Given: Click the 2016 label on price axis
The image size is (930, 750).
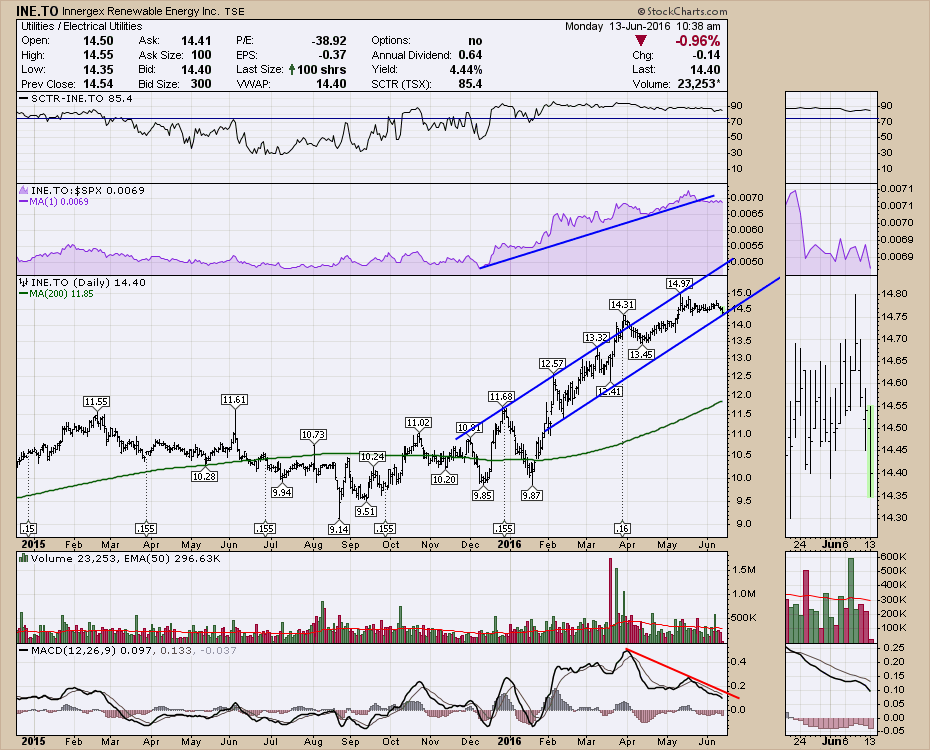Looking at the screenshot, I should [x=509, y=544].
